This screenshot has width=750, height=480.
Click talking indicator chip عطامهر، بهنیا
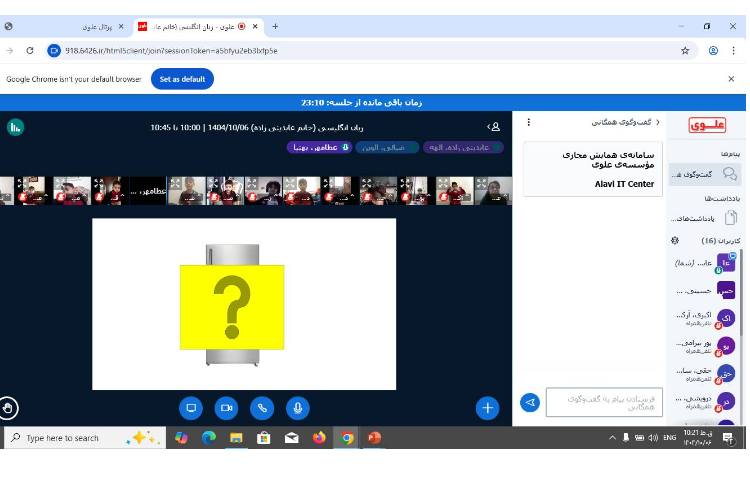[x=320, y=147]
